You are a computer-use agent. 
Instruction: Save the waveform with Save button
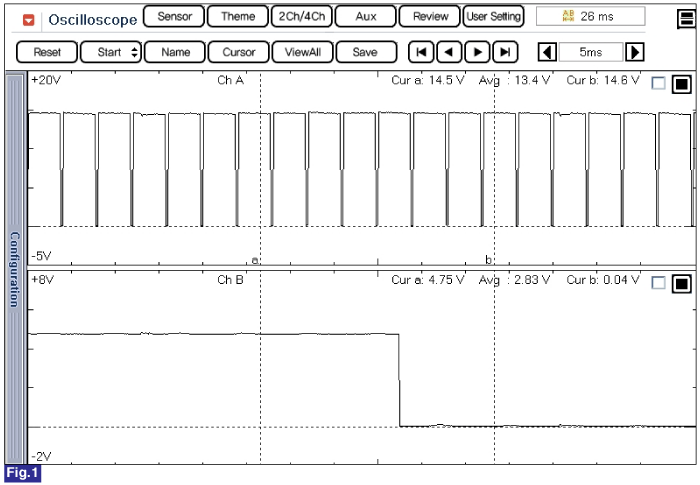click(366, 52)
